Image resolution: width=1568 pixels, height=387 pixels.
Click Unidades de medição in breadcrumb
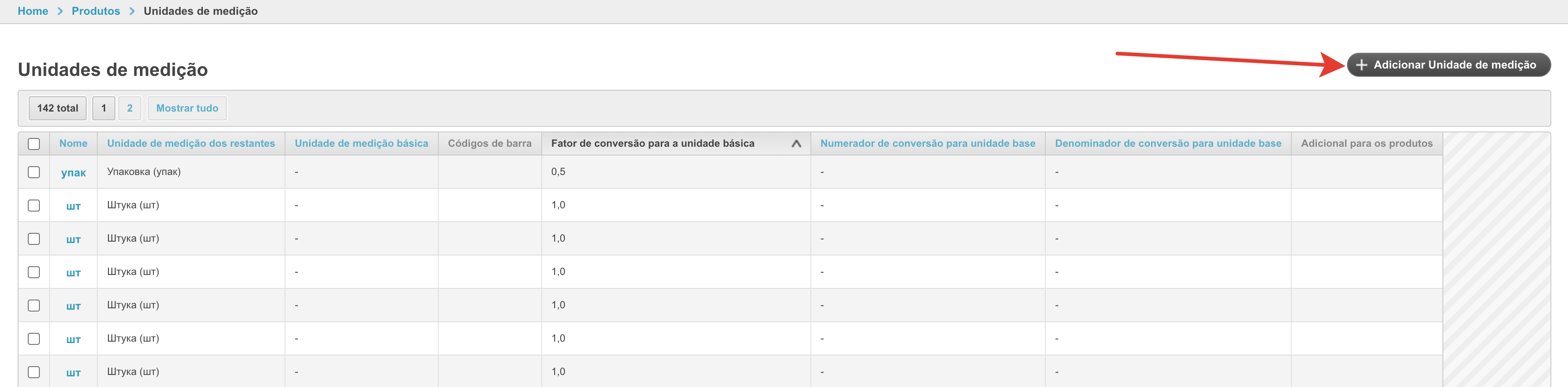[x=200, y=11]
